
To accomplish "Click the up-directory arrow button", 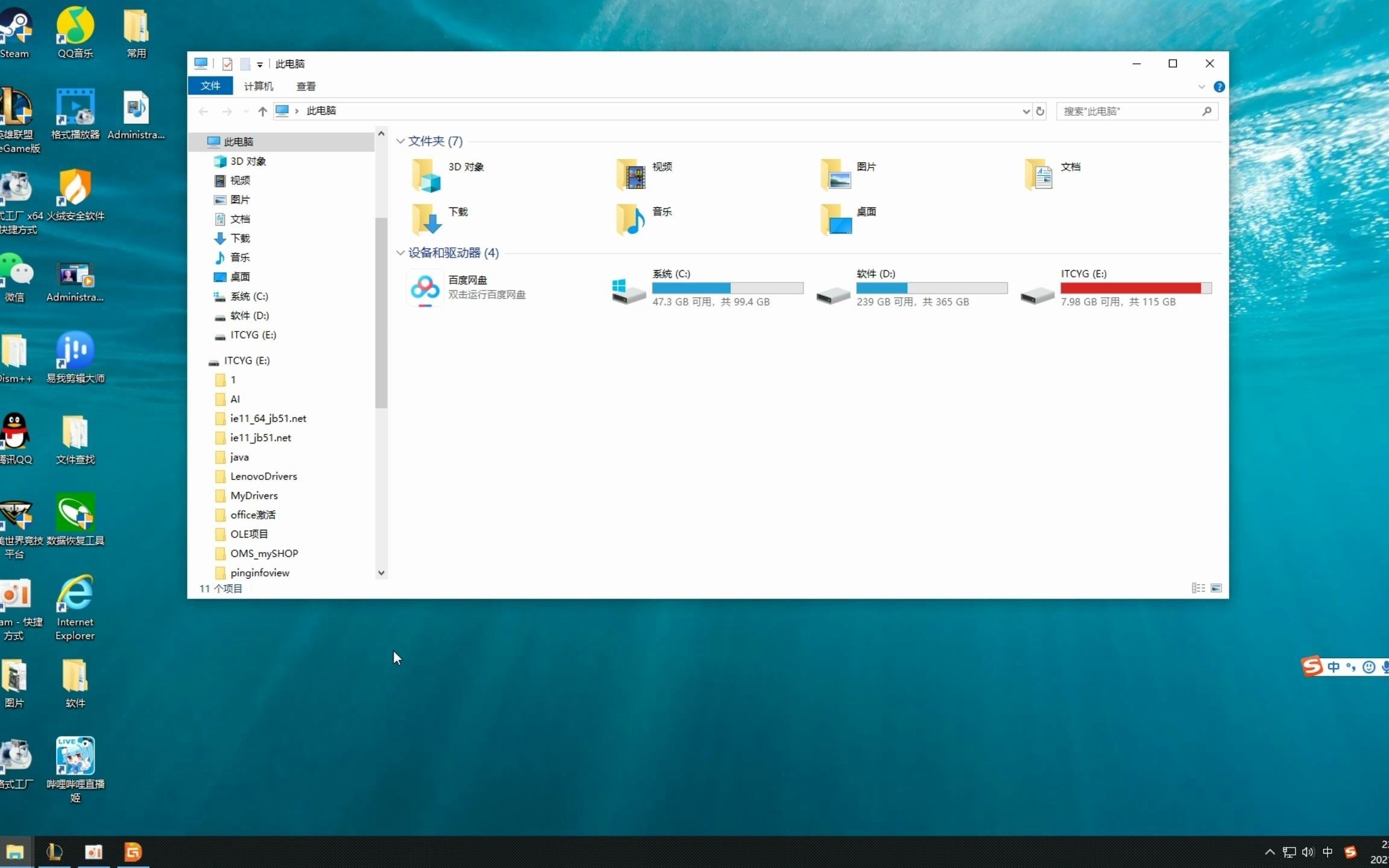I will pos(262,111).
